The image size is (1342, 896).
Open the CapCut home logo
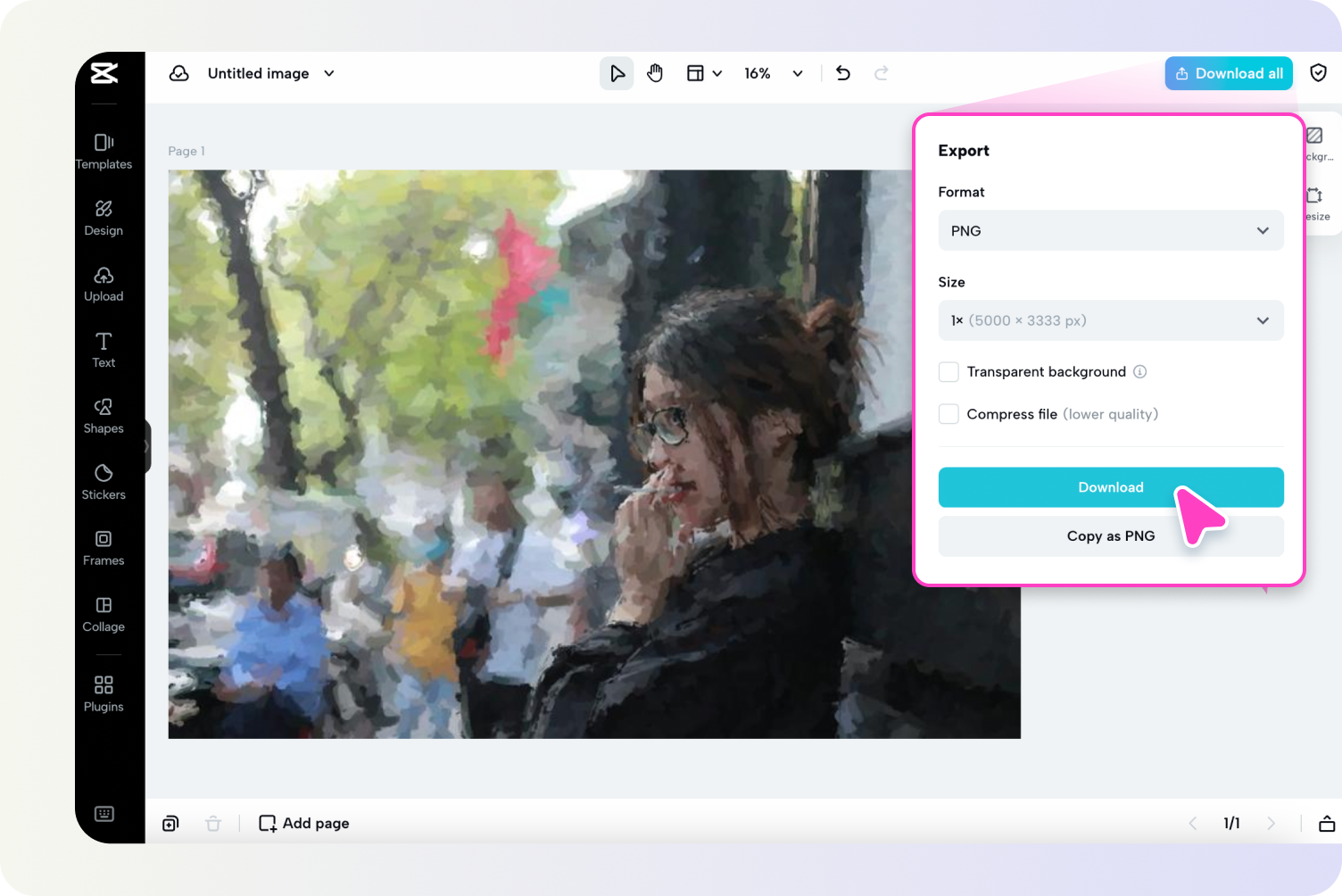[104, 73]
